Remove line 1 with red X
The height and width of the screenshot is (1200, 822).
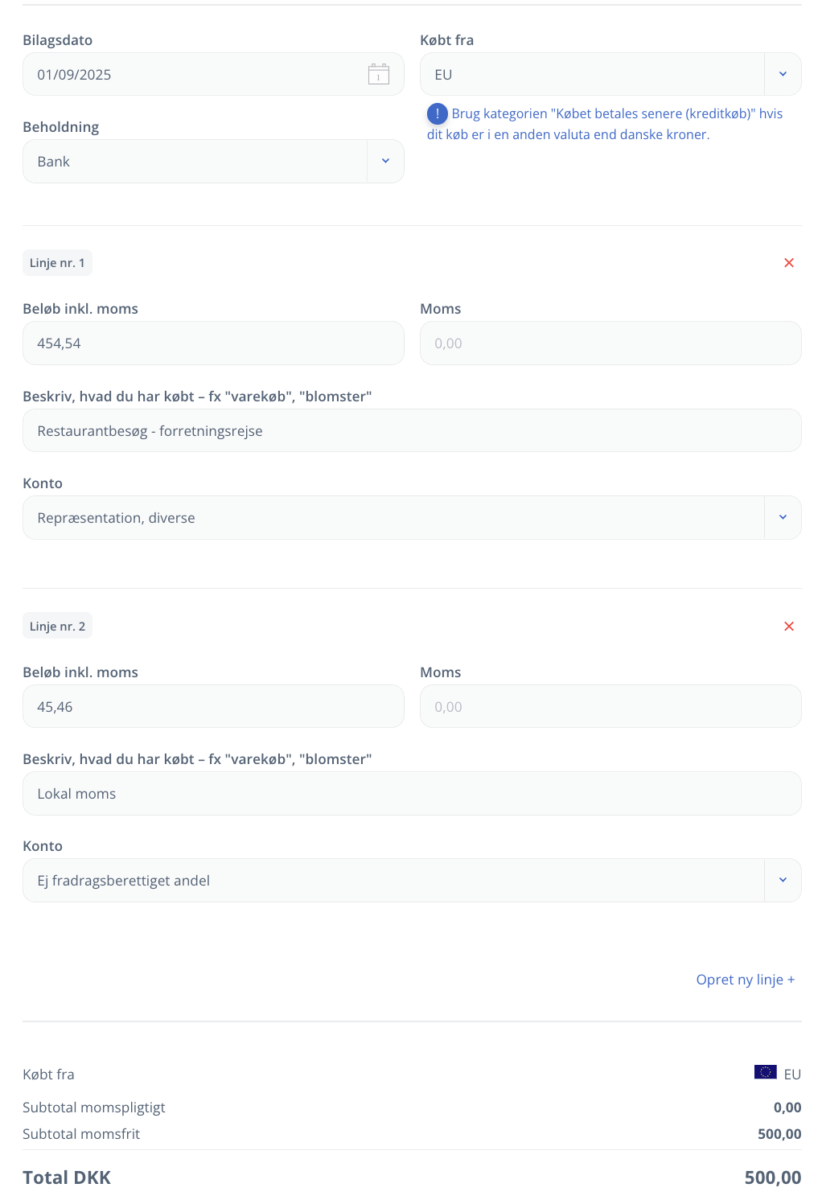pyautogui.click(x=789, y=263)
